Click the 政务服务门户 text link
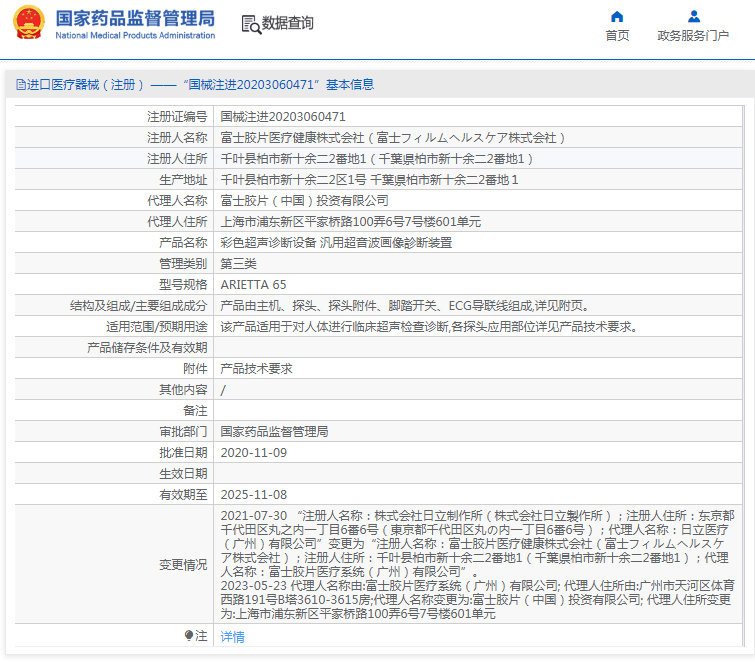 point(693,36)
